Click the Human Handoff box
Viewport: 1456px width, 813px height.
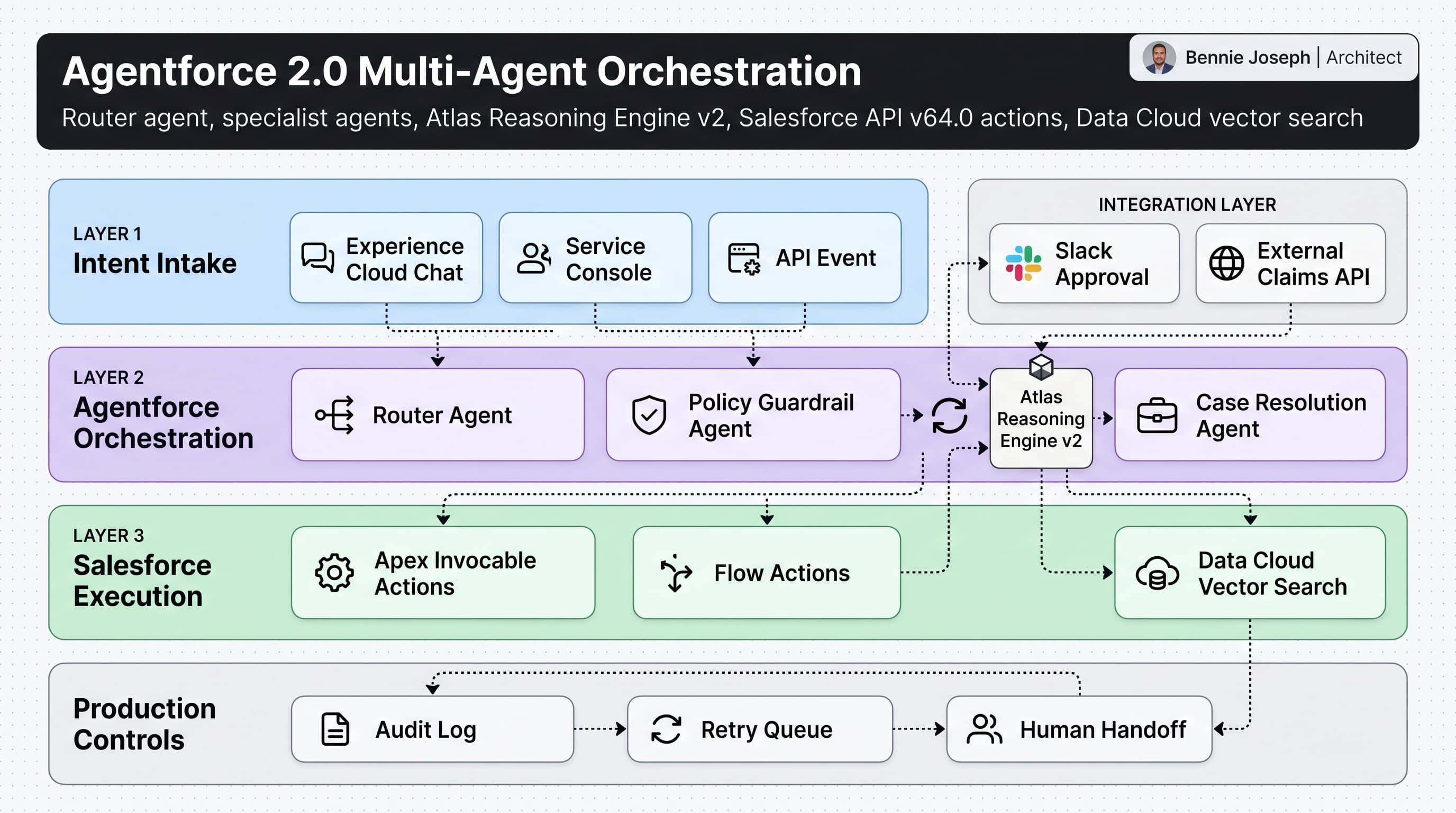(1079, 729)
